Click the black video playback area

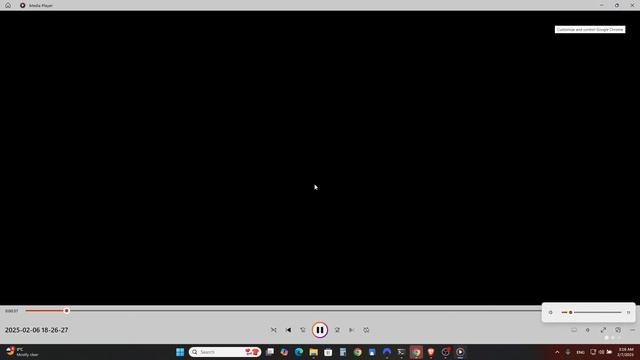tap(320, 158)
